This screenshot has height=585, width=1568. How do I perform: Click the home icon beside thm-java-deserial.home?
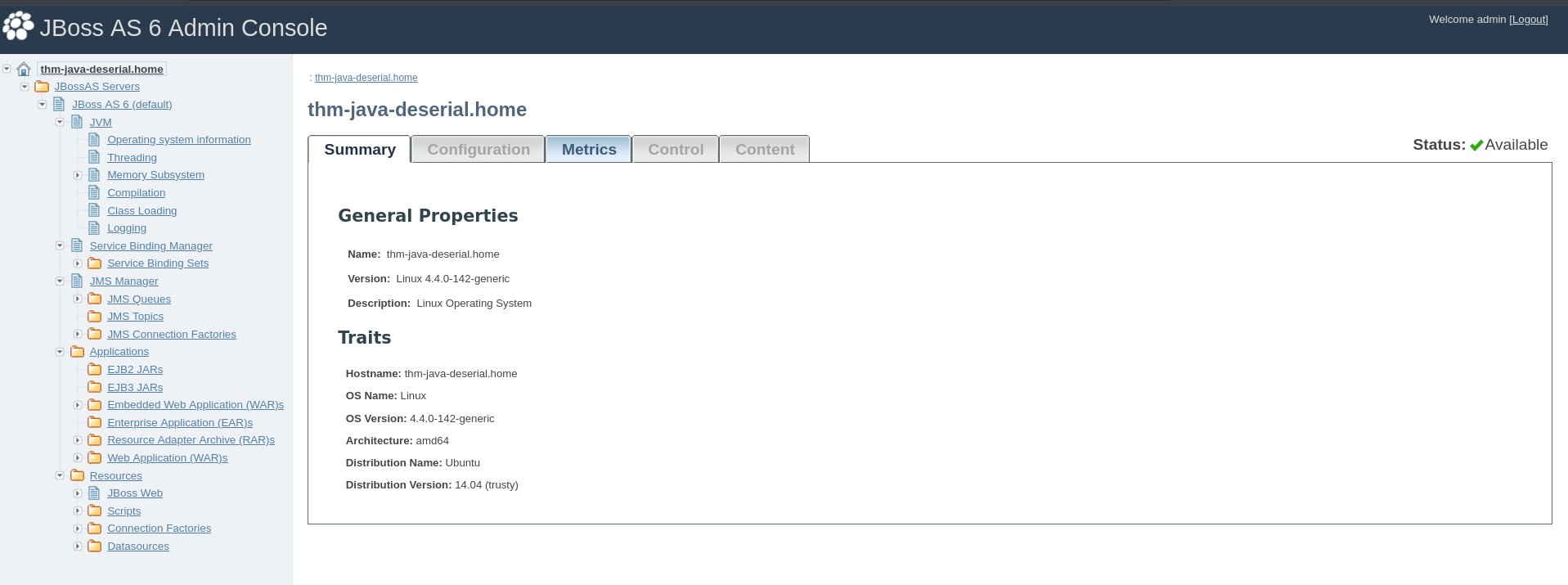(x=24, y=70)
